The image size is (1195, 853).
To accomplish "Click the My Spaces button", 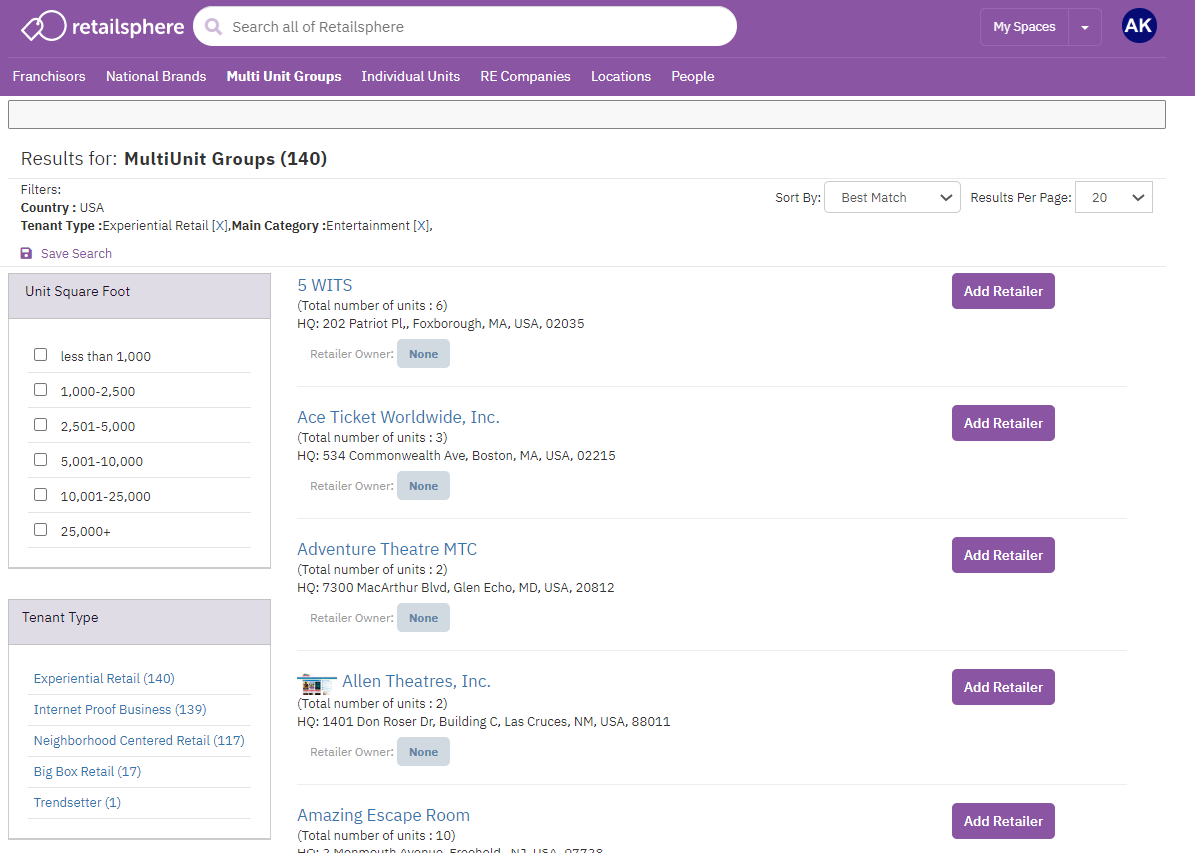I will [x=1024, y=27].
